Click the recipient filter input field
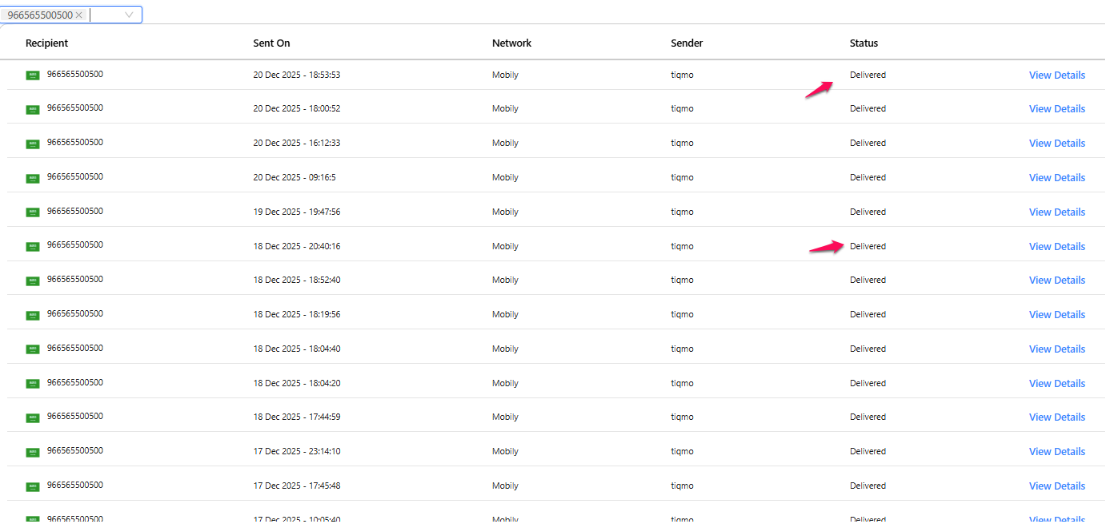Image resolution: width=1105 pixels, height=526 pixels. tap(104, 15)
